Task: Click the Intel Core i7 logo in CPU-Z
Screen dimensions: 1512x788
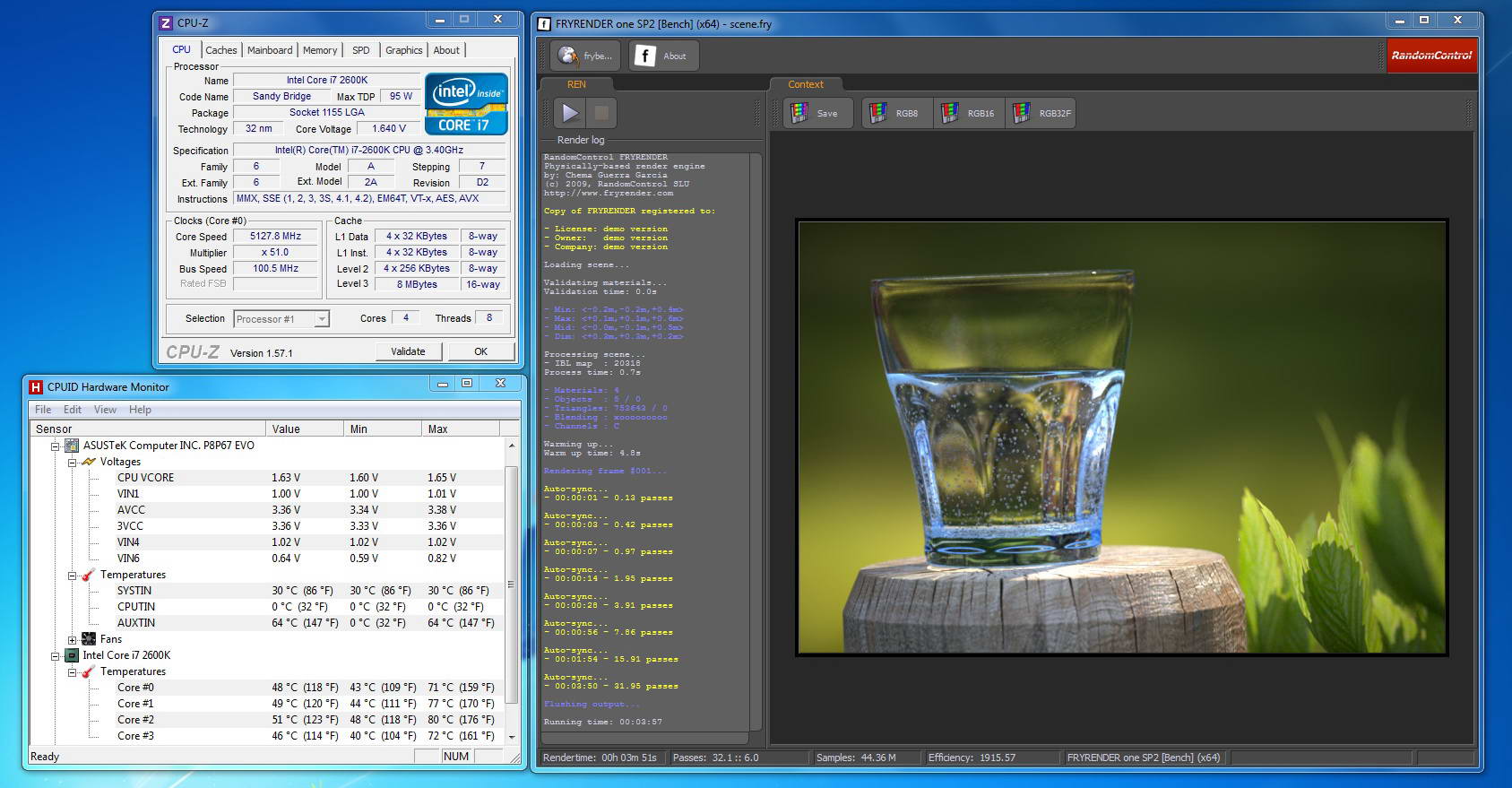Action: coord(466,104)
